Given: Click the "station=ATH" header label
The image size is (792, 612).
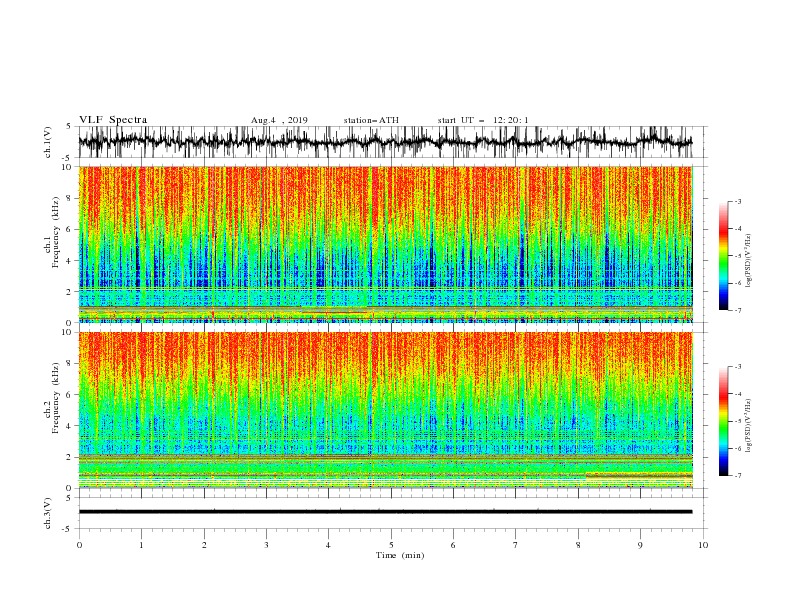Looking at the screenshot, I should pyautogui.click(x=371, y=120).
